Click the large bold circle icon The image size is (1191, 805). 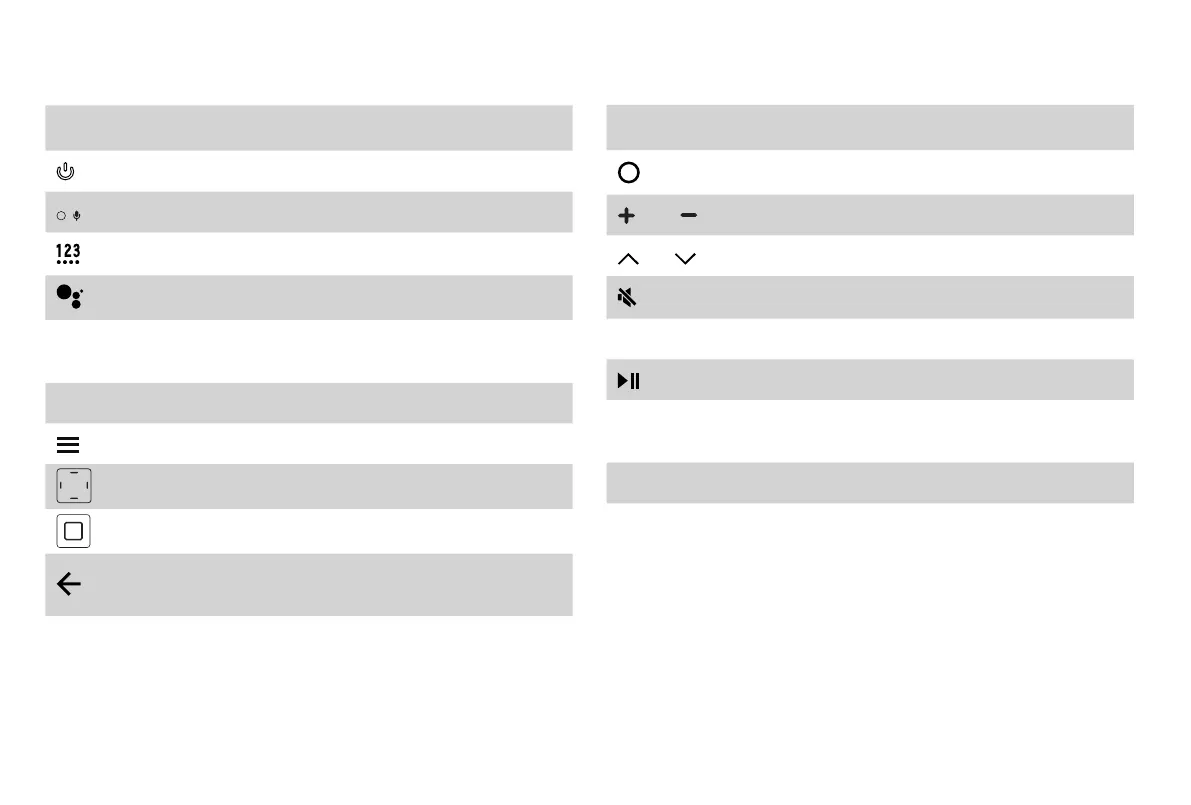[x=628, y=172]
